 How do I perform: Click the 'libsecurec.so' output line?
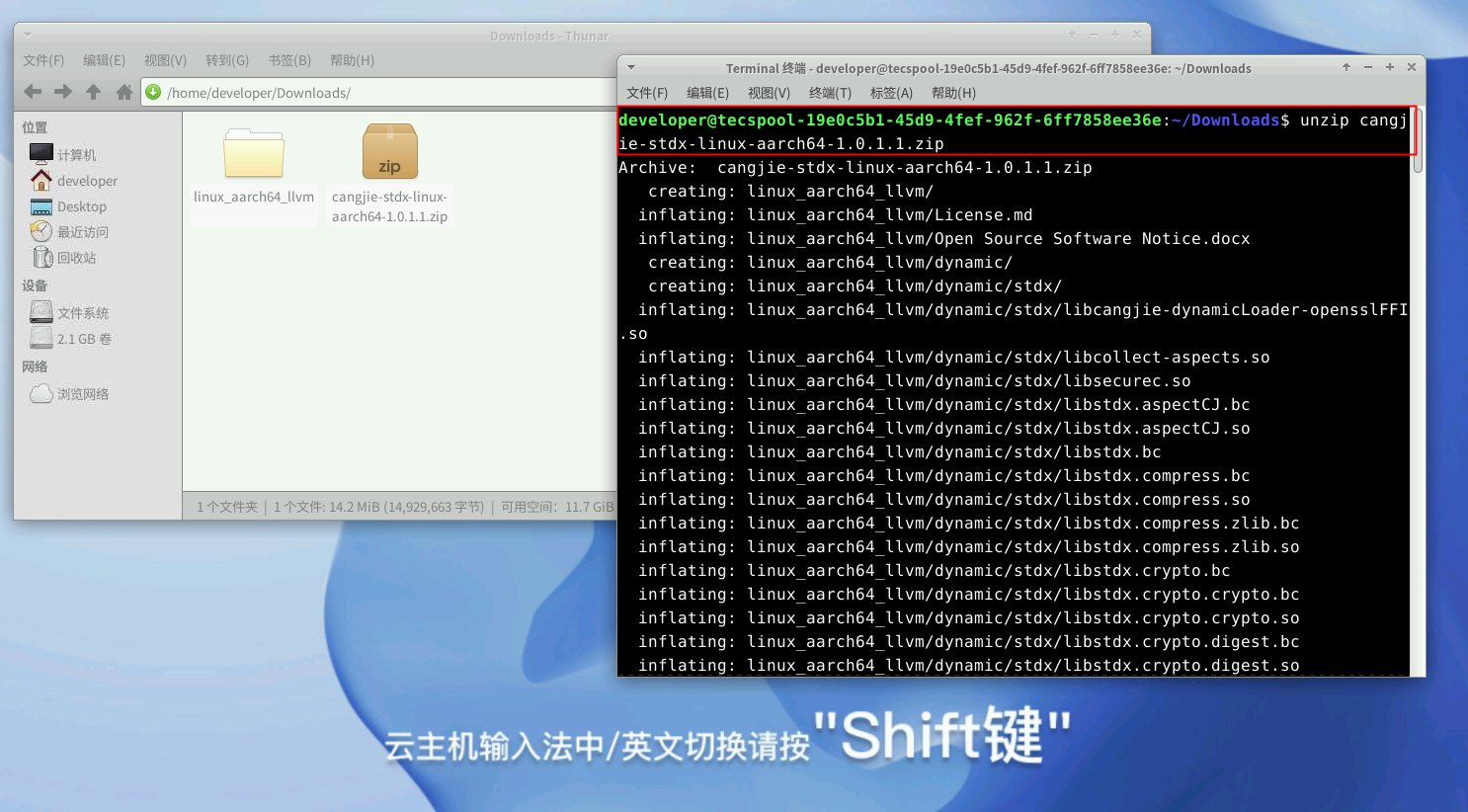coord(915,380)
